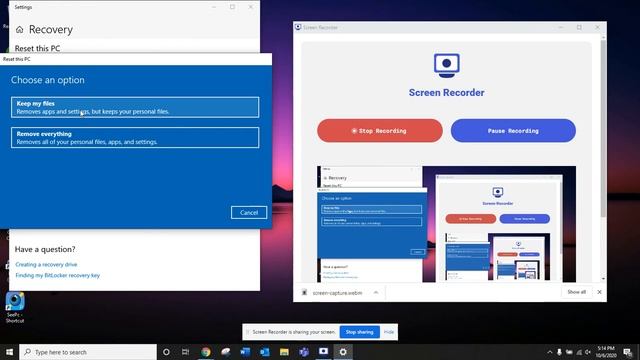Screen dimensions: 640x360
Task: Click the screen-capture.webm download item
Action: click(337, 293)
